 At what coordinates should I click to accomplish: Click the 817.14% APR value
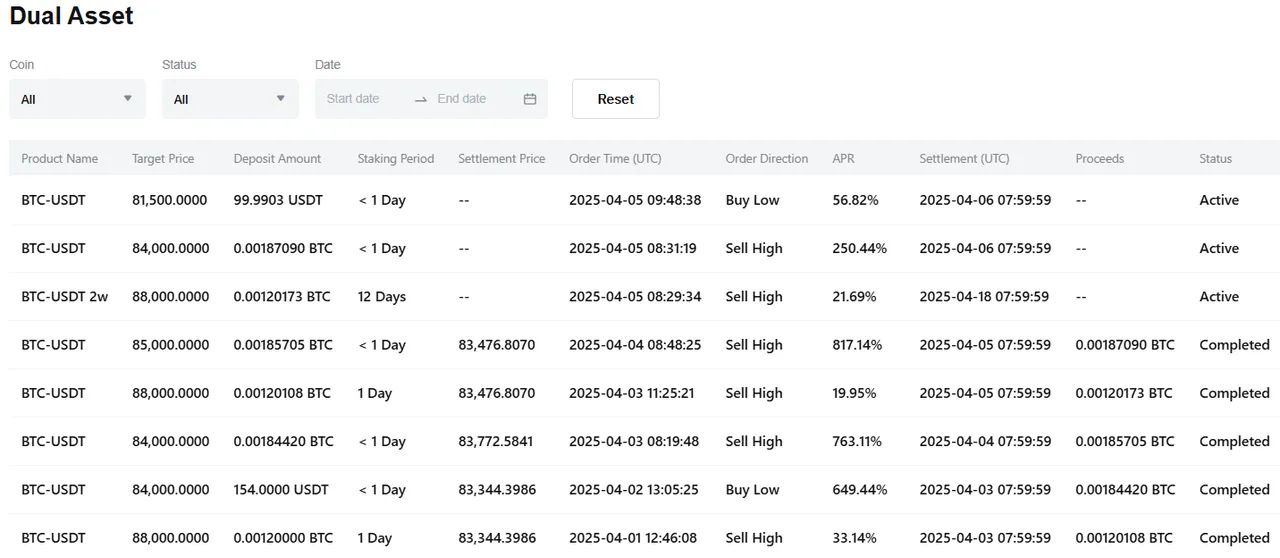point(857,345)
